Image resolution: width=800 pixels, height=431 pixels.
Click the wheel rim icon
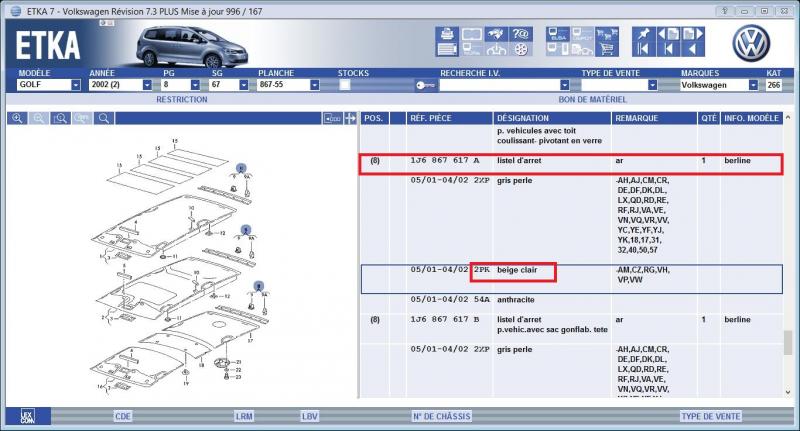(520, 49)
